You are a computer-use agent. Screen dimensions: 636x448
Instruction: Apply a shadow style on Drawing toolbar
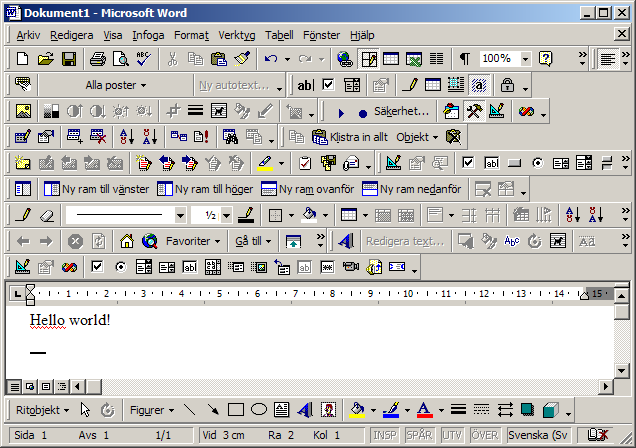527,410
